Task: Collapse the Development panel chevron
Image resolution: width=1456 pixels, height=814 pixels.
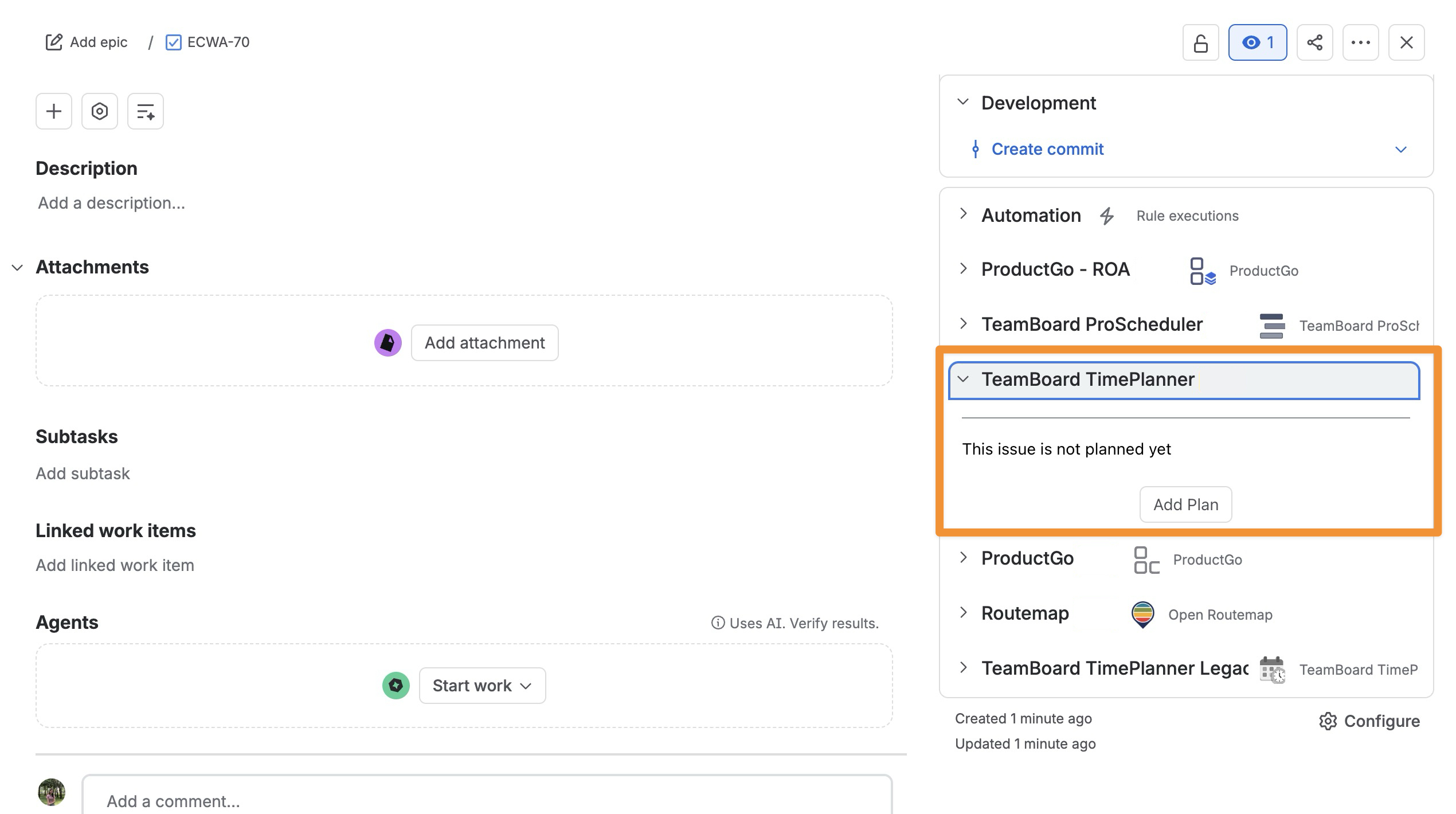Action: [963, 102]
